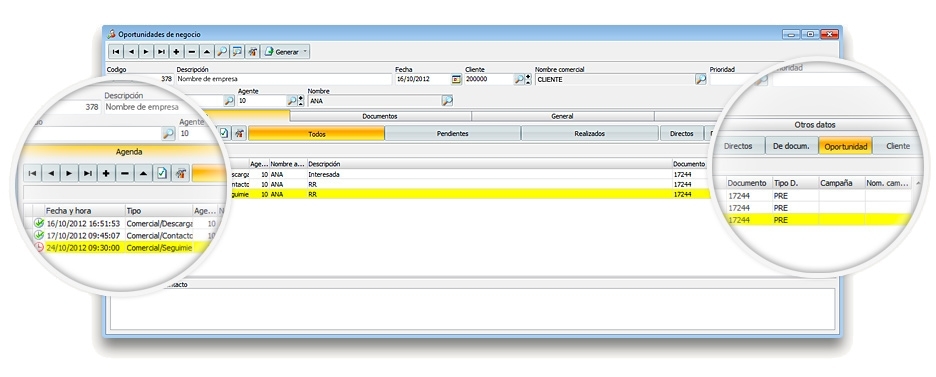Select the Interesada description cell
The height and width of the screenshot is (377, 936).
[489, 175]
